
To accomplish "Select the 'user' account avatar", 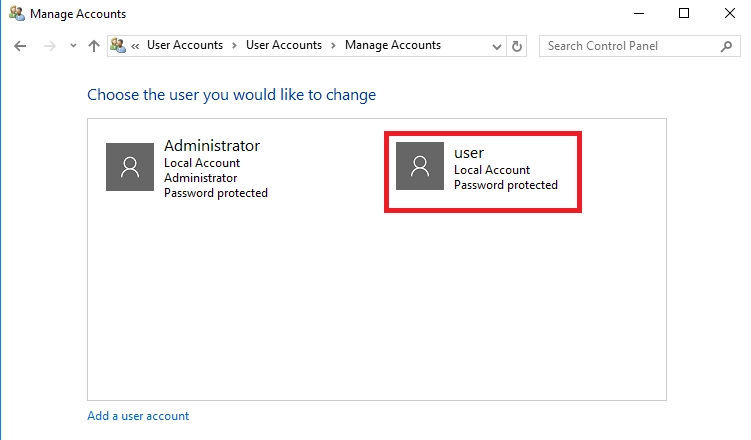I will (420, 165).
